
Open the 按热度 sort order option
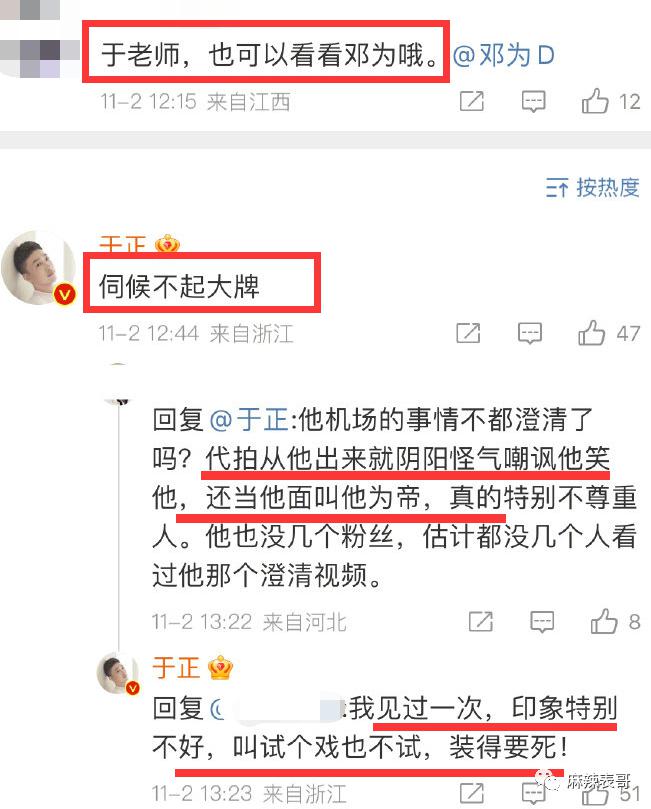click(x=593, y=187)
